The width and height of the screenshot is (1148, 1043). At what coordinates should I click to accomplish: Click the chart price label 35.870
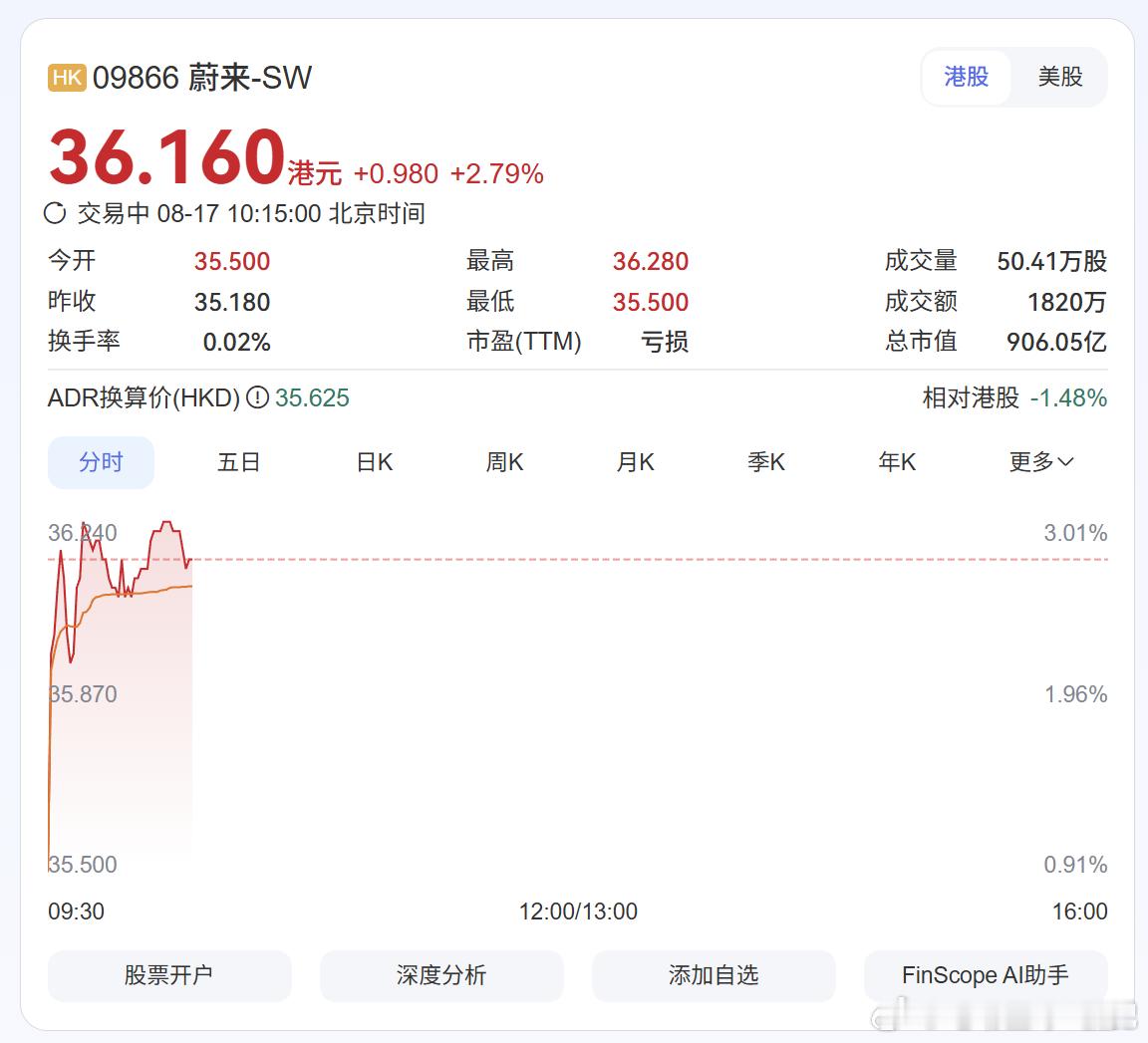pyautogui.click(x=83, y=694)
